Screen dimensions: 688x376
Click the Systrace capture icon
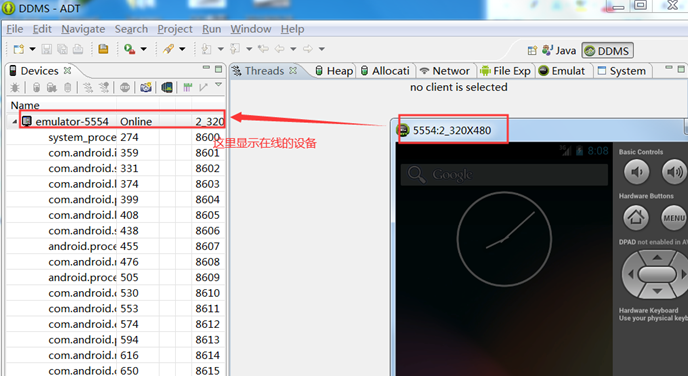(188, 88)
